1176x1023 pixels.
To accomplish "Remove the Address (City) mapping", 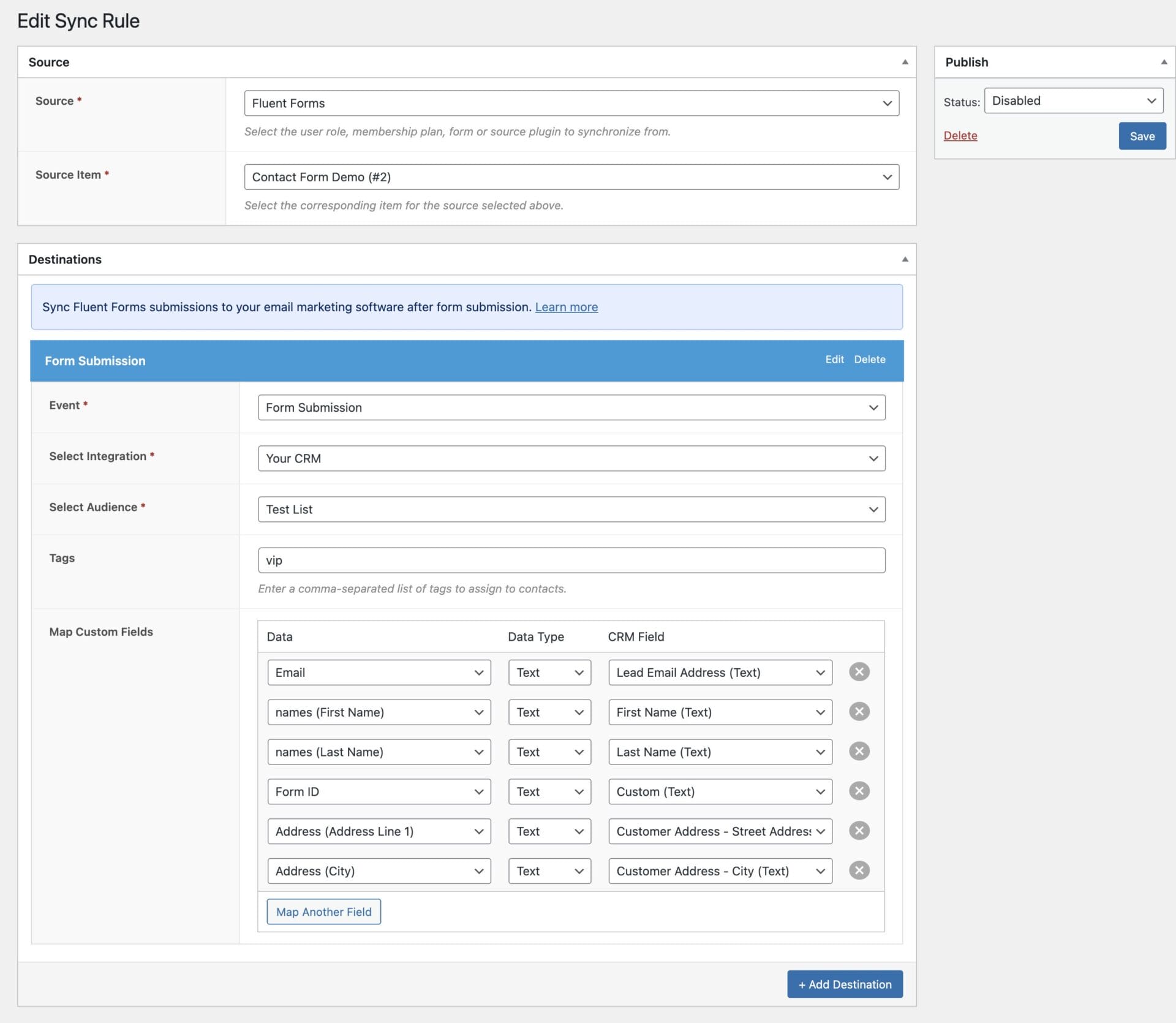I will pyautogui.click(x=859, y=870).
